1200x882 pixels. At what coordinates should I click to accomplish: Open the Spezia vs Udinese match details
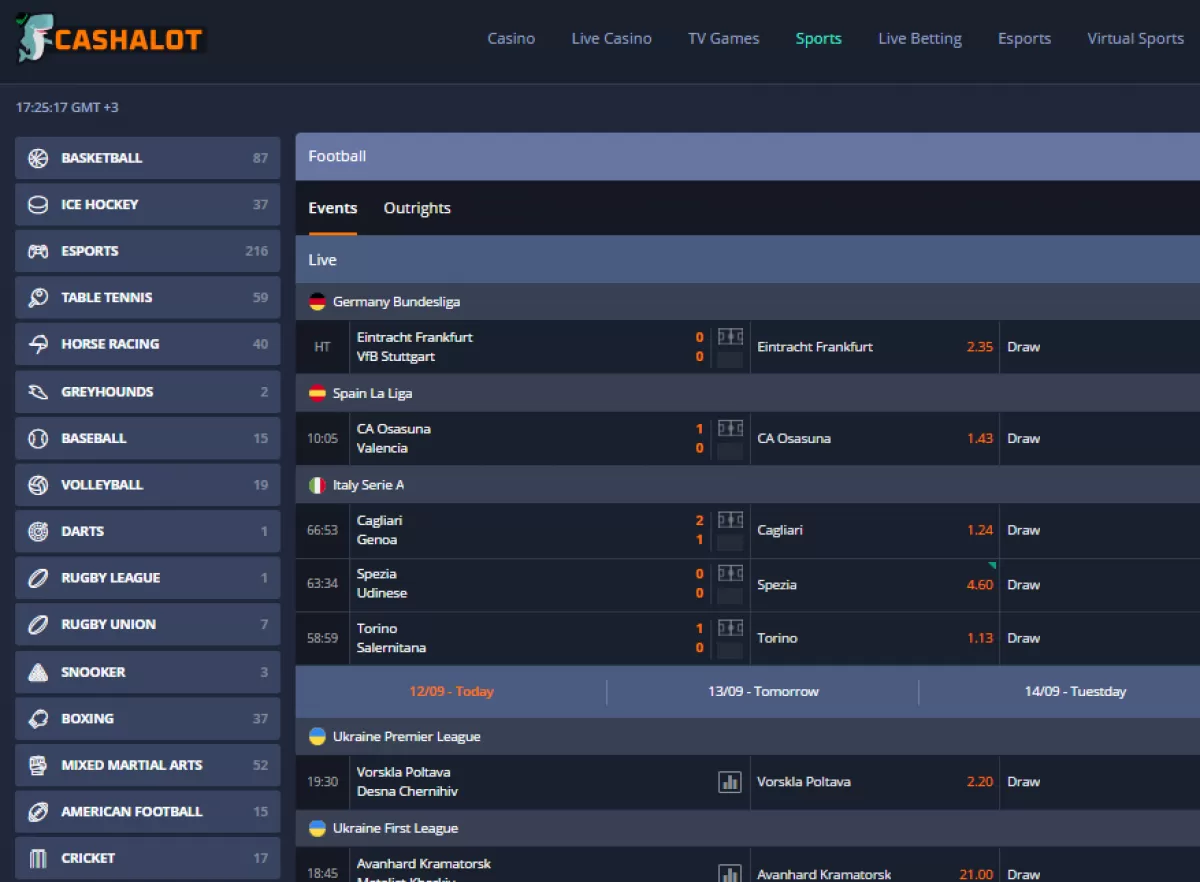click(x=382, y=584)
